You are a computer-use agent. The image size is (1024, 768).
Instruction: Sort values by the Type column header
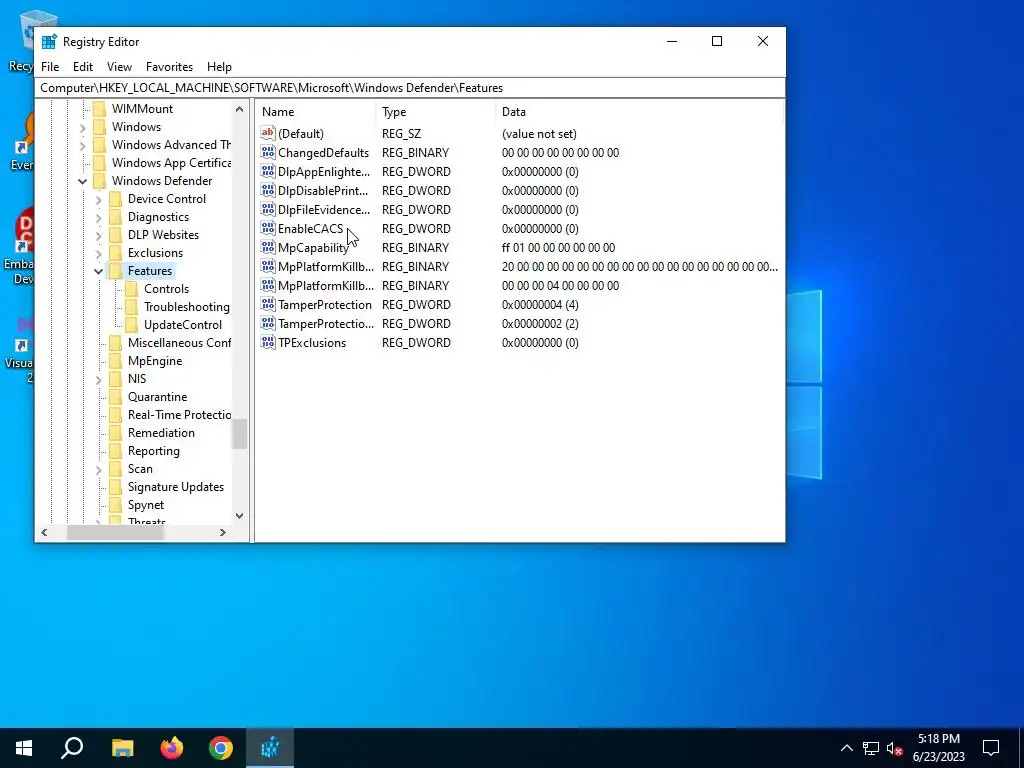tap(436, 112)
